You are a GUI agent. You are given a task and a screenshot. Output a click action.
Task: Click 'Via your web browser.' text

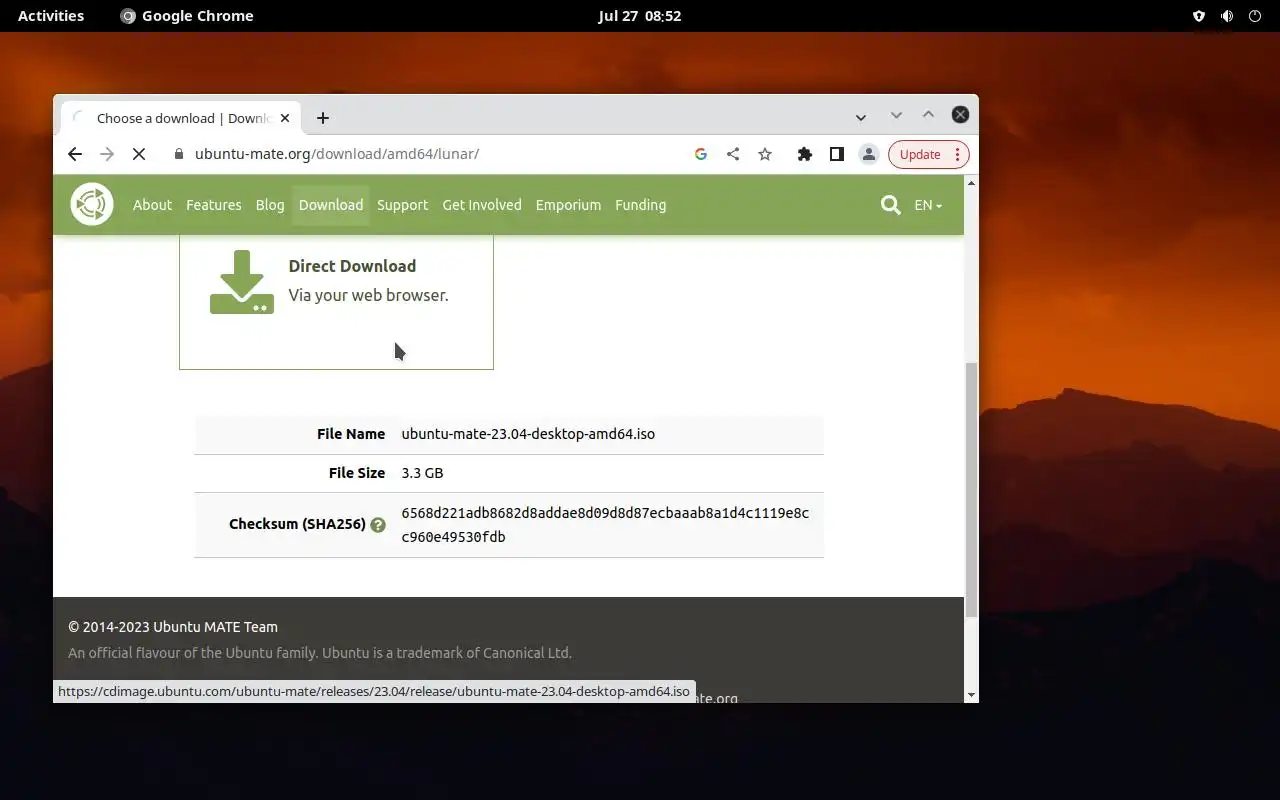(x=368, y=295)
